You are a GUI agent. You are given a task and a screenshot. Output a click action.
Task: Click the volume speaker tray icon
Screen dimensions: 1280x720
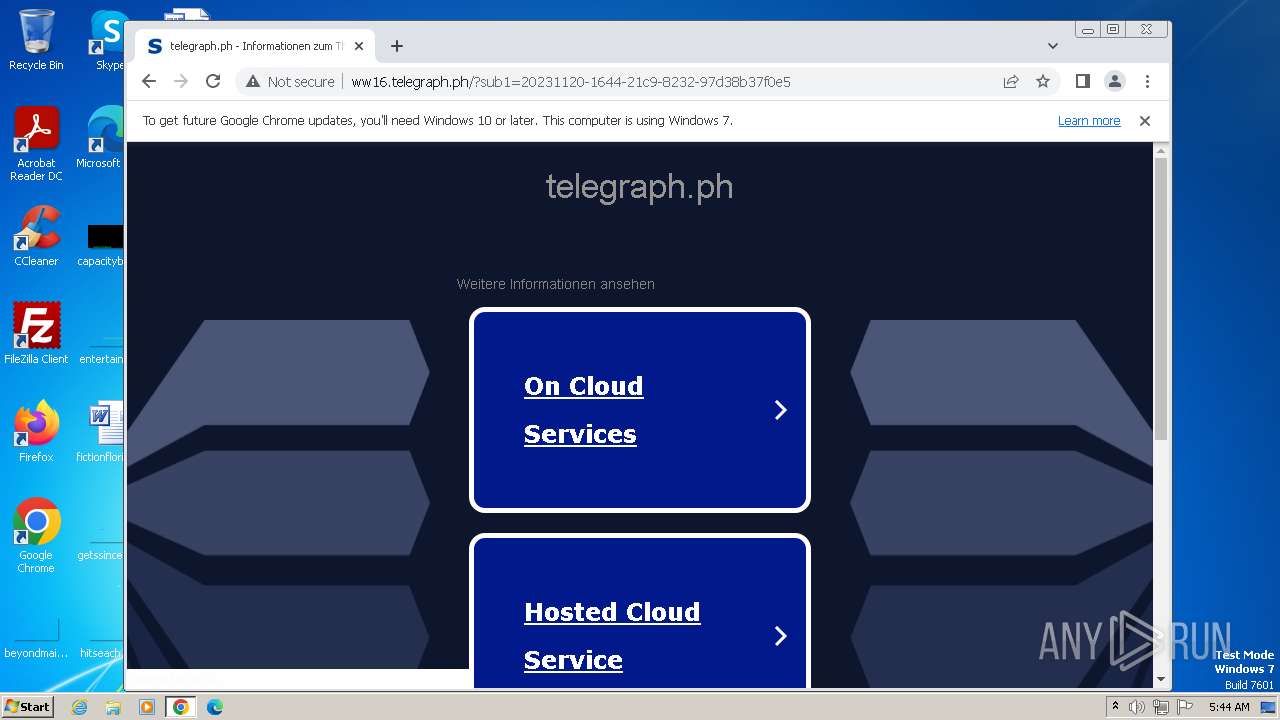coord(1137,707)
